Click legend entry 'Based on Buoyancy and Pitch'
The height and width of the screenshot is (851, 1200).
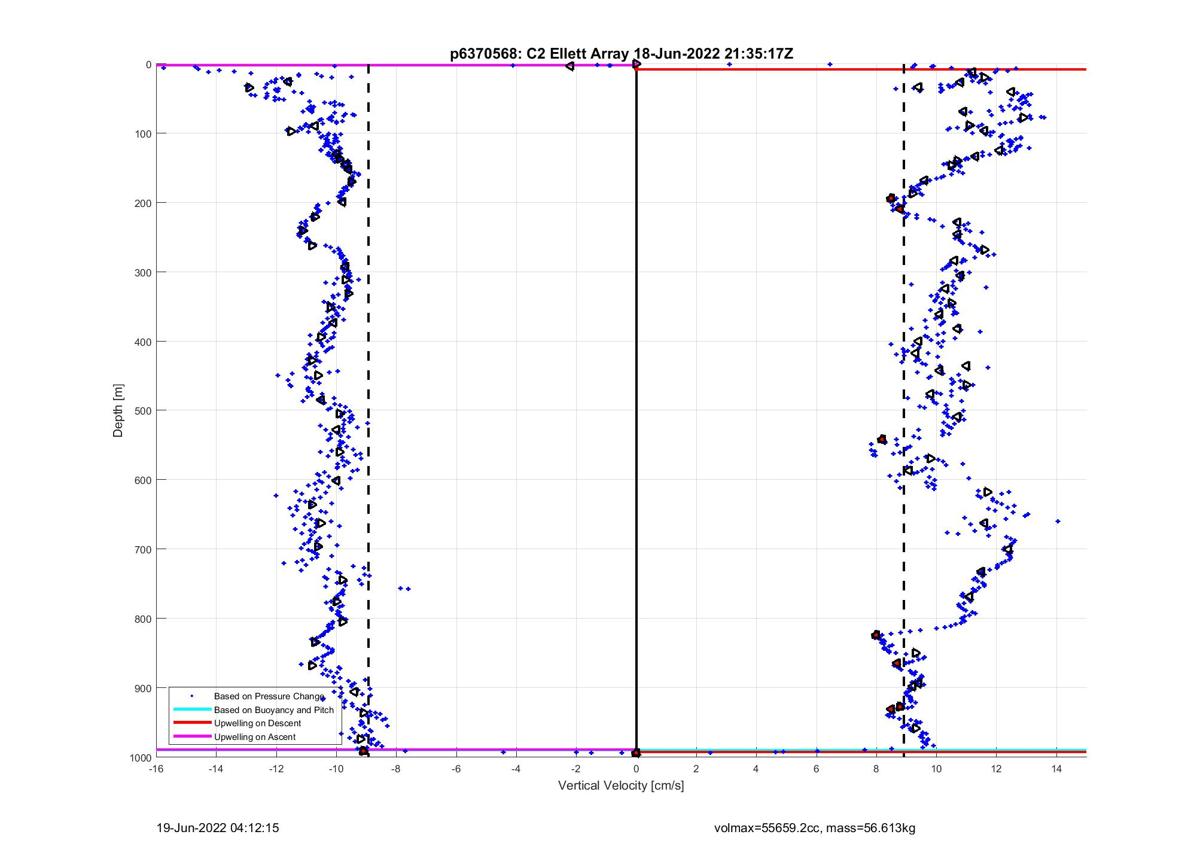[x=274, y=709]
